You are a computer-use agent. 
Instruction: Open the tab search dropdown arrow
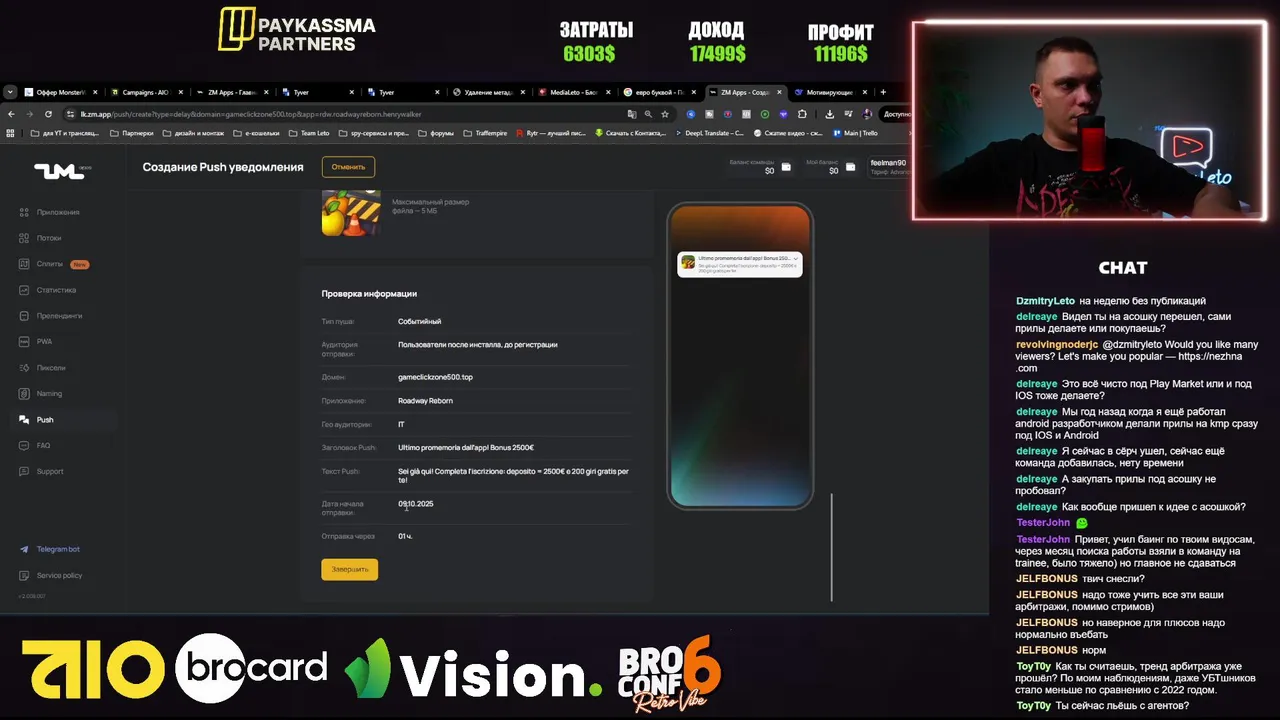coord(10,92)
